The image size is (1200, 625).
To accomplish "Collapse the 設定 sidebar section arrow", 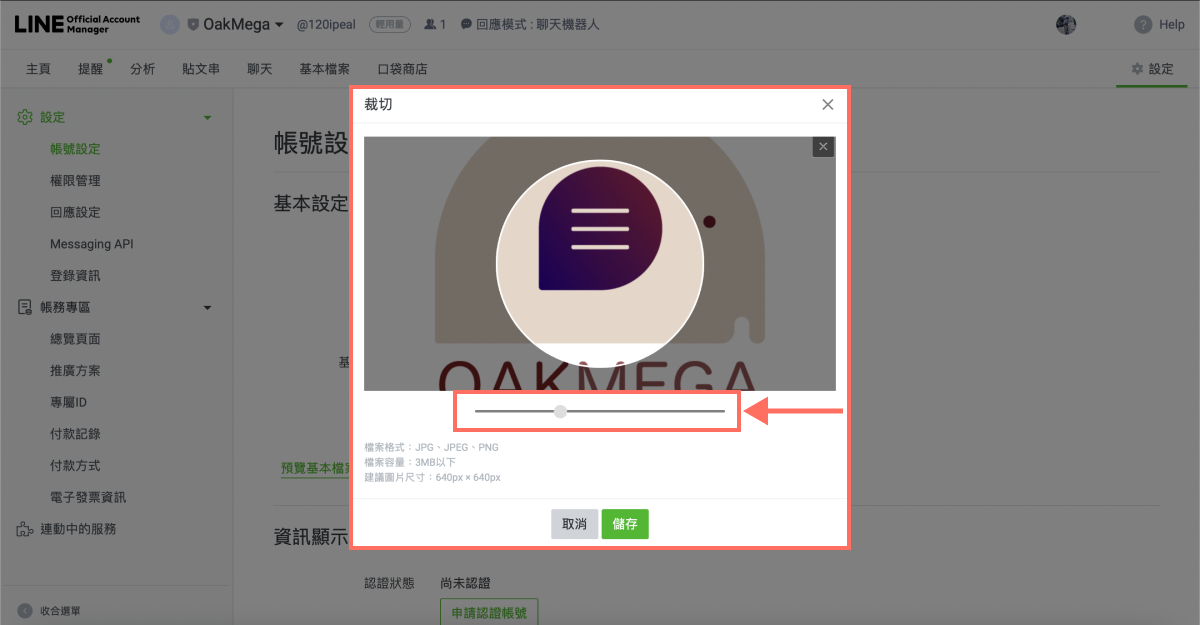I will click(207, 118).
